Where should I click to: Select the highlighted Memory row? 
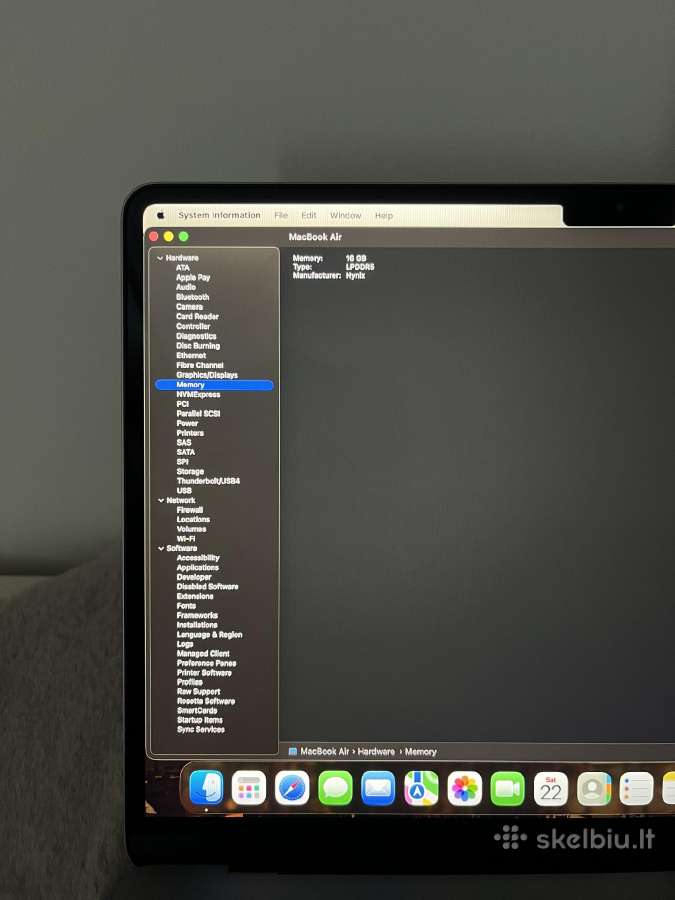214,385
